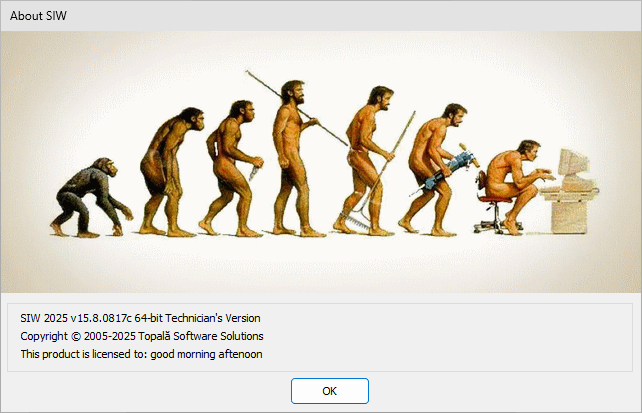Click the chimpanzee figure in the banner

(x=91, y=198)
